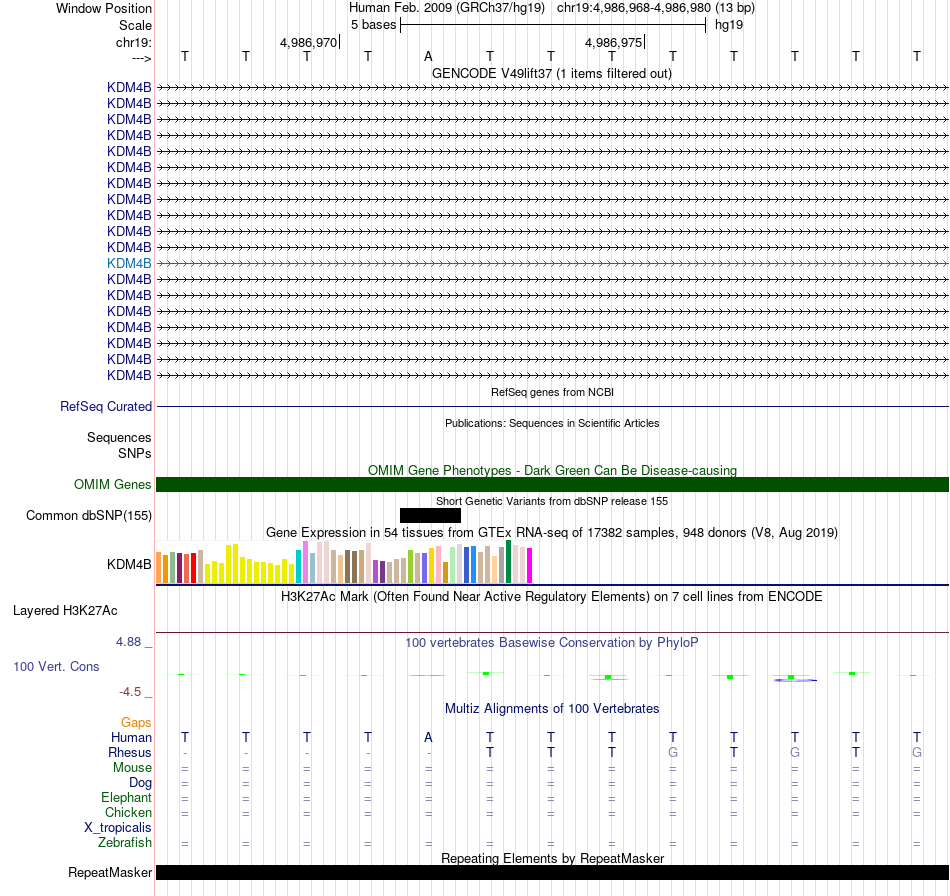This screenshot has width=950, height=896.
Task: Open RefSeq genes from NCBI track title
Action: [x=552, y=392]
